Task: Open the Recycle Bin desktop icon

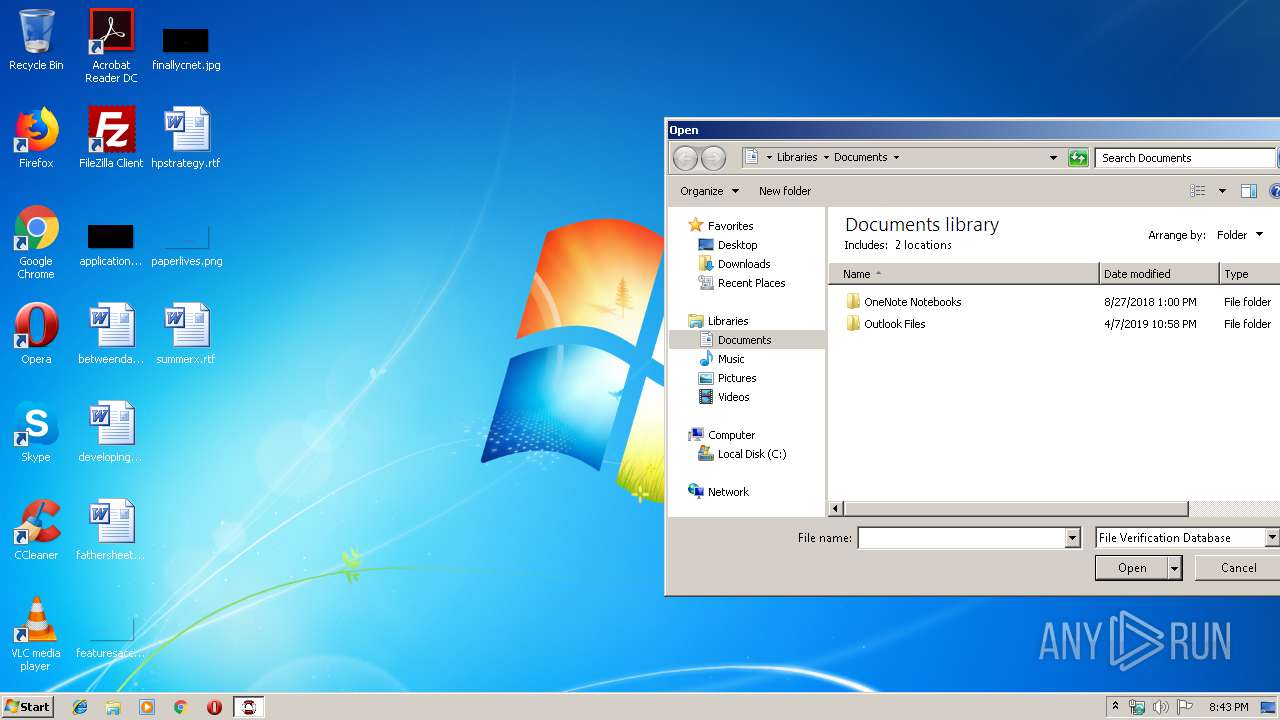Action: click(36, 40)
